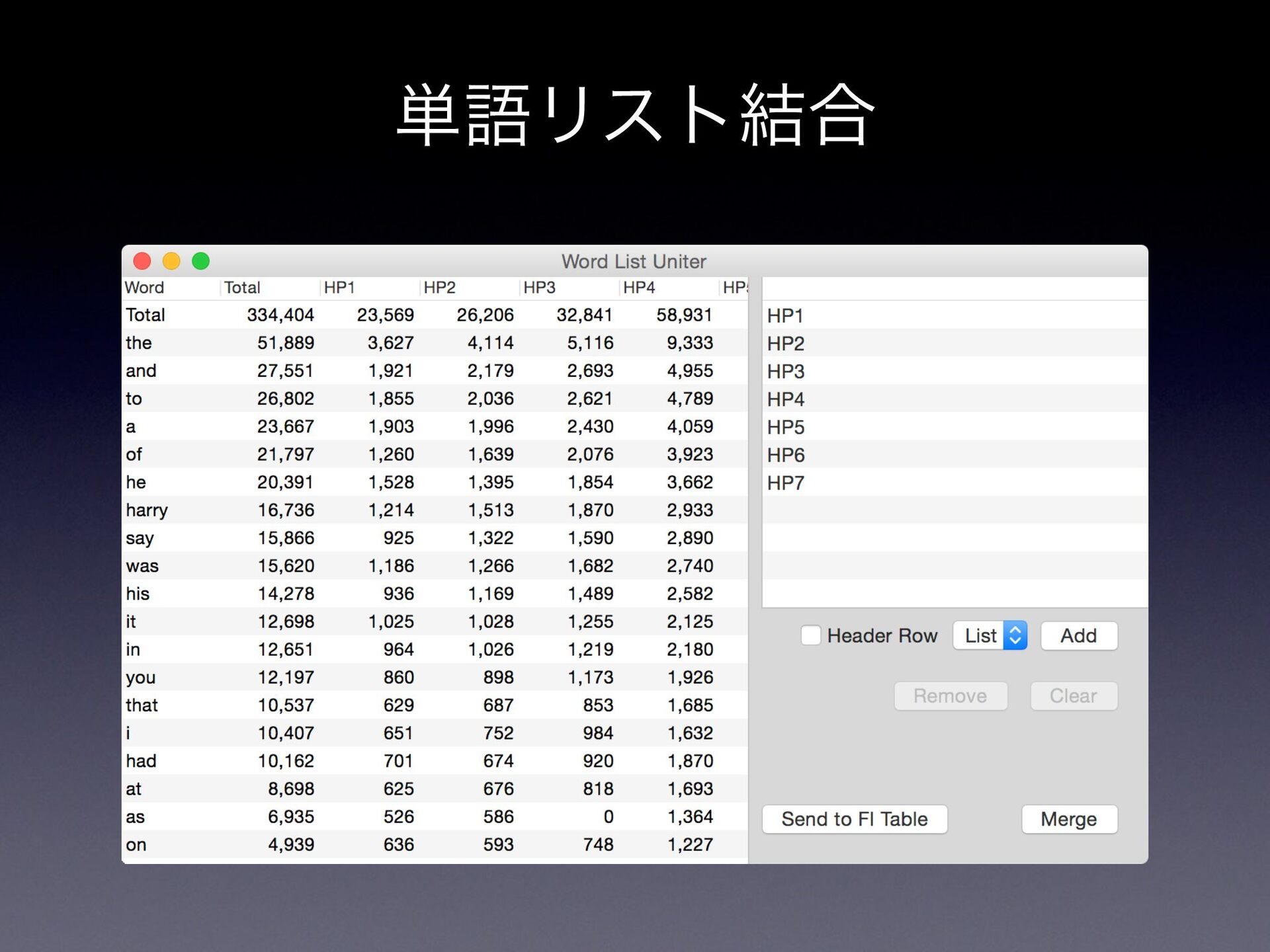Click the HP1 column header

[x=370, y=288]
